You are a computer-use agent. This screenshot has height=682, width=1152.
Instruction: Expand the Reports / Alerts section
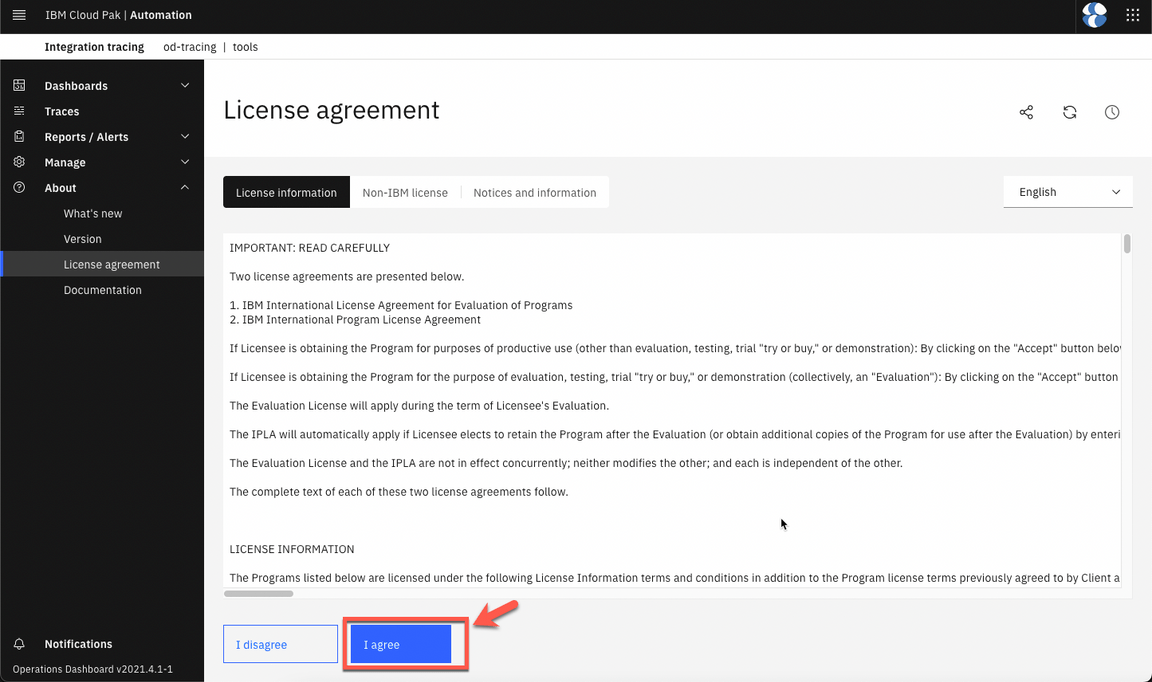tap(185, 137)
